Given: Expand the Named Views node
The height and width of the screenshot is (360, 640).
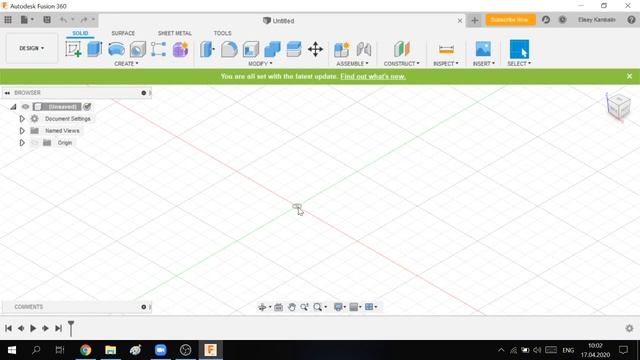Looking at the screenshot, I should click(x=22, y=131).
